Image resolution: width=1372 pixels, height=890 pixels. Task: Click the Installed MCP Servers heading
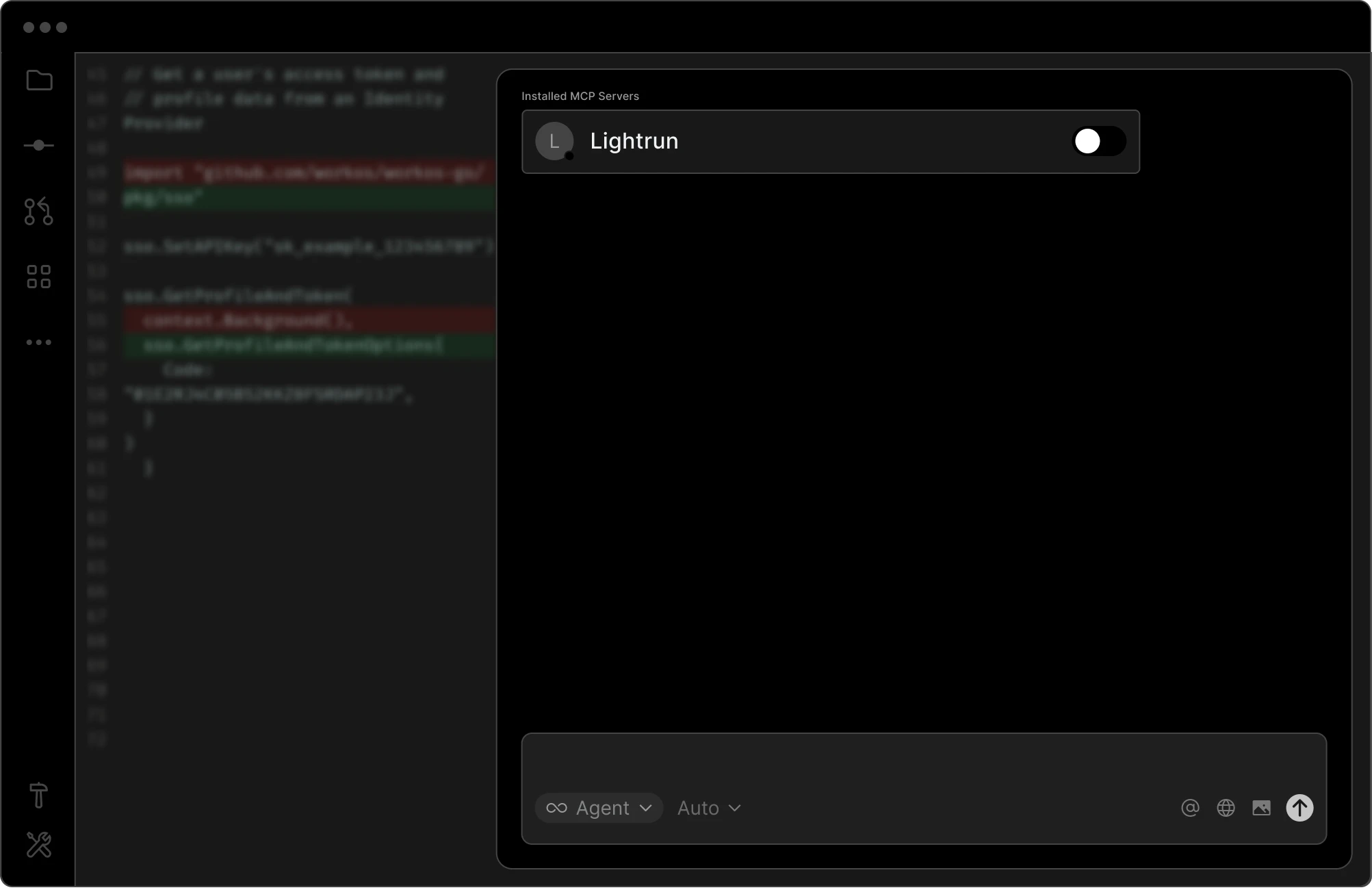click(x=580, y=97)
